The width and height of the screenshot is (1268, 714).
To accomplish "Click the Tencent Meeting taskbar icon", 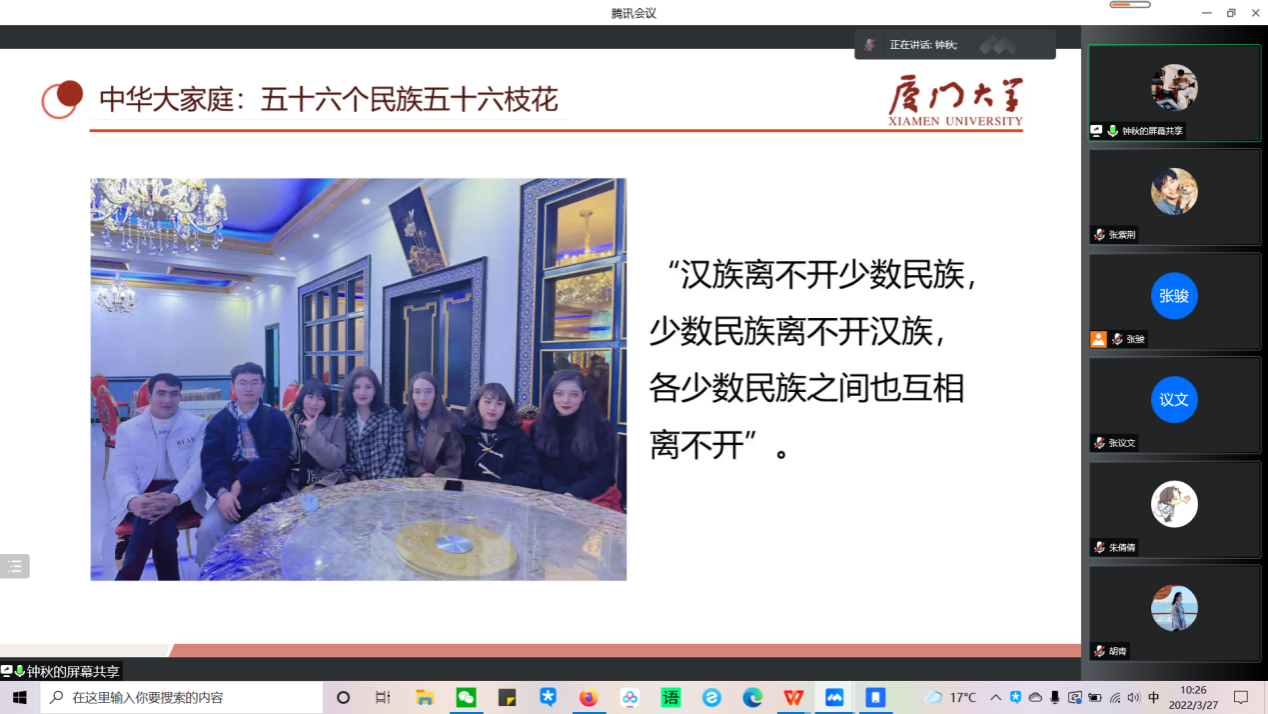I will [x=834, y=697].
